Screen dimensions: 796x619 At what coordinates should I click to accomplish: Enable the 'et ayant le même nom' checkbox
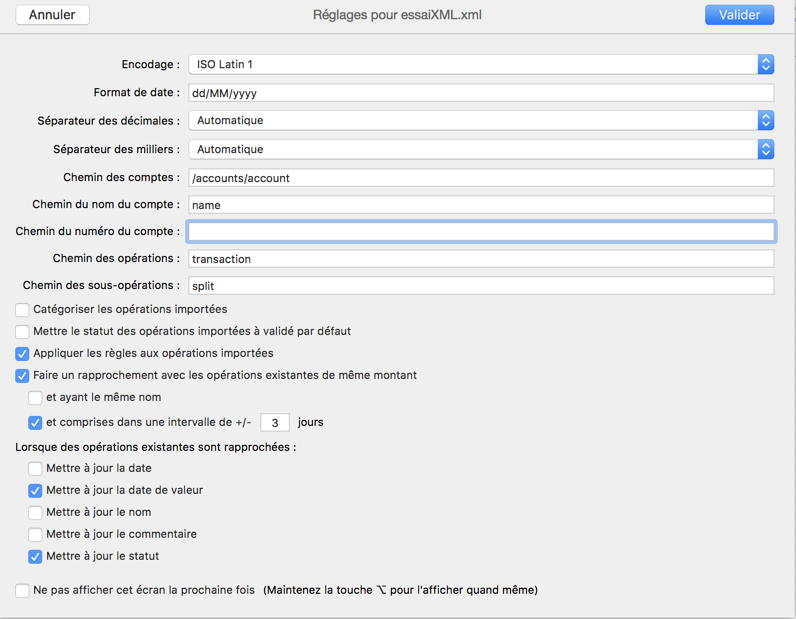coord(35,398)
